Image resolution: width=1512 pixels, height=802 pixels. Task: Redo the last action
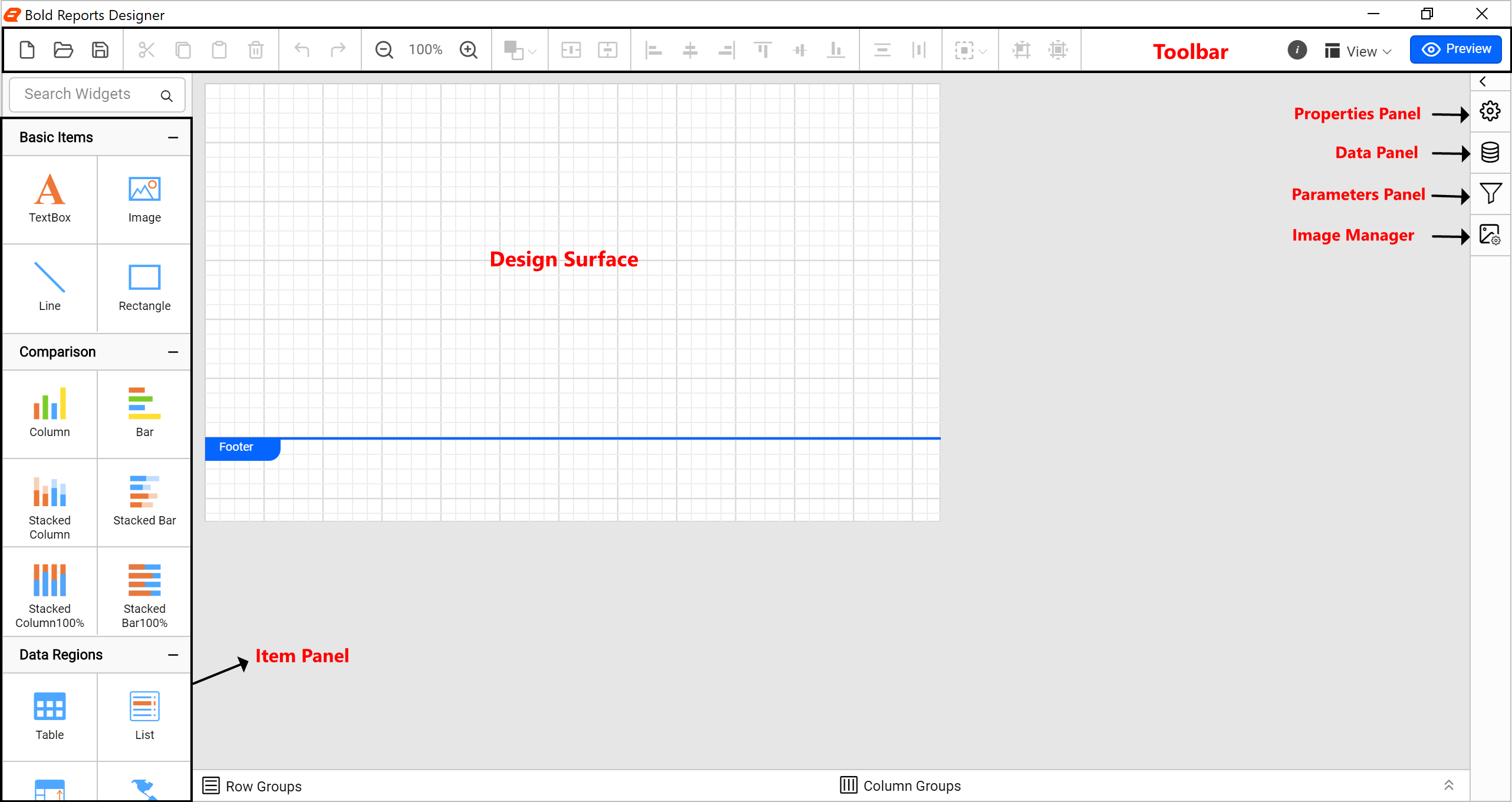coord(338,50)
